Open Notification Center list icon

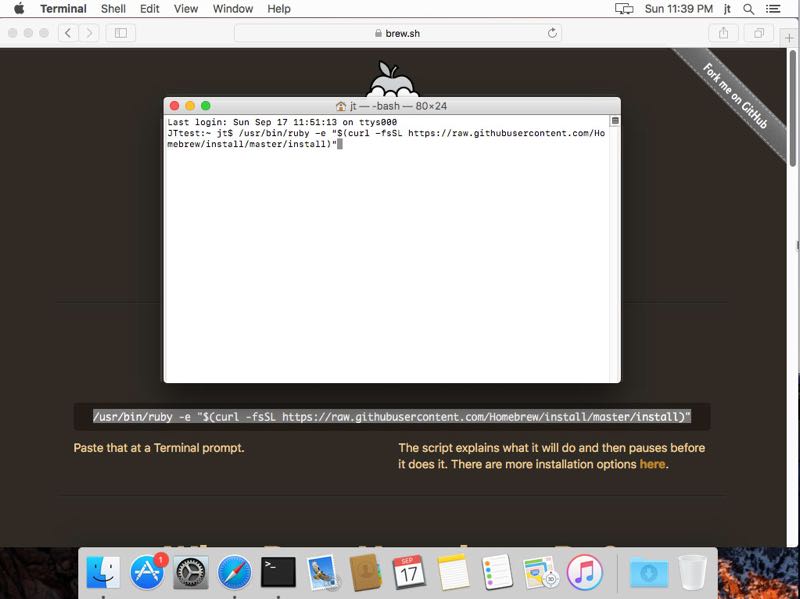[773, 9]
